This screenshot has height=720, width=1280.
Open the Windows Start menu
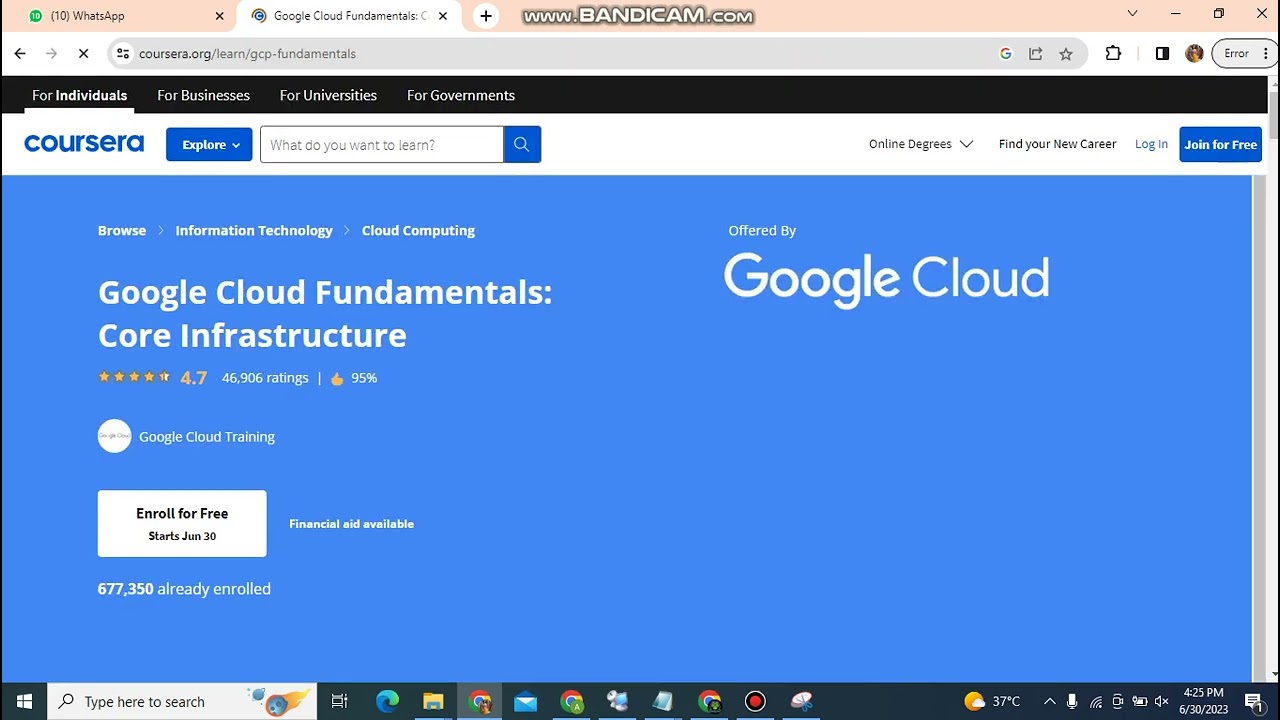[x=24, y=701]
